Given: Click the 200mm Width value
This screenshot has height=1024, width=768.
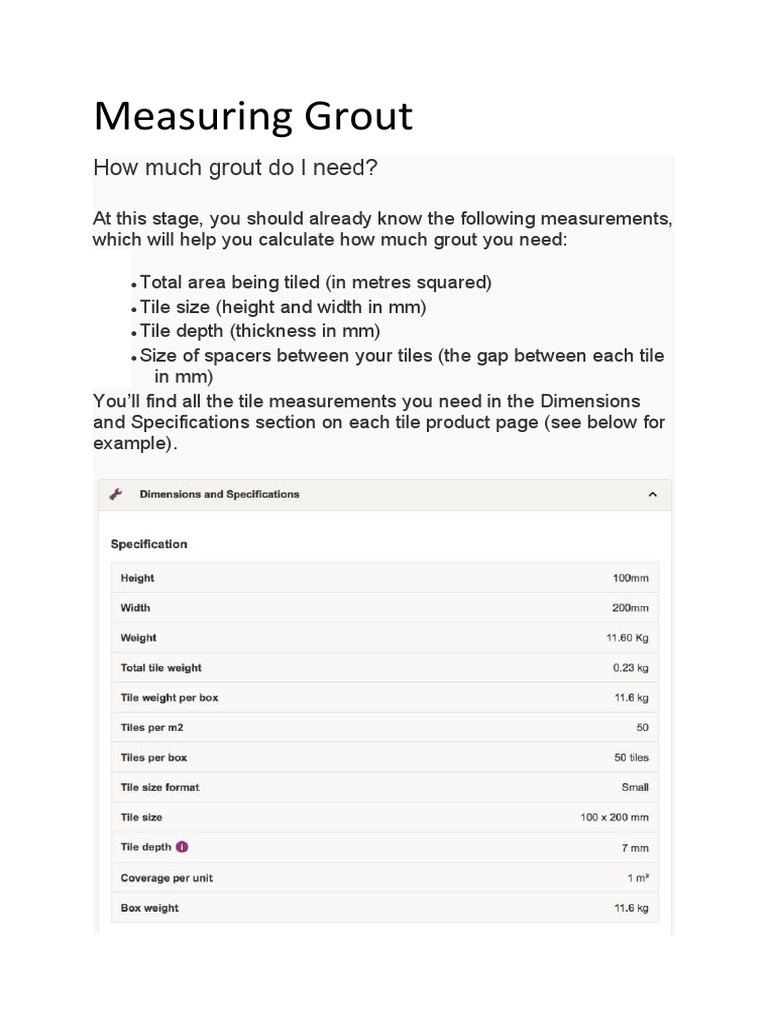Looking at the screenshot, I should [x=630, y=608].
